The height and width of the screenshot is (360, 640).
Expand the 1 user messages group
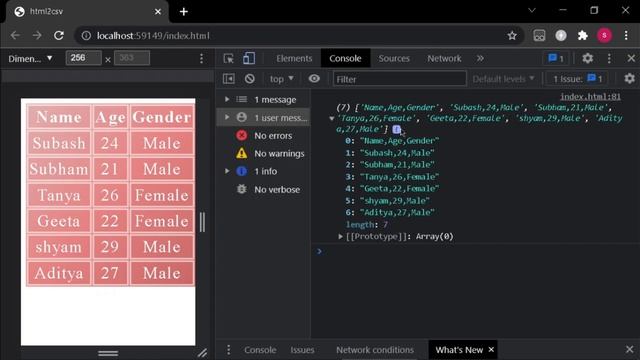pyautogui.click(x=227, y=117)
